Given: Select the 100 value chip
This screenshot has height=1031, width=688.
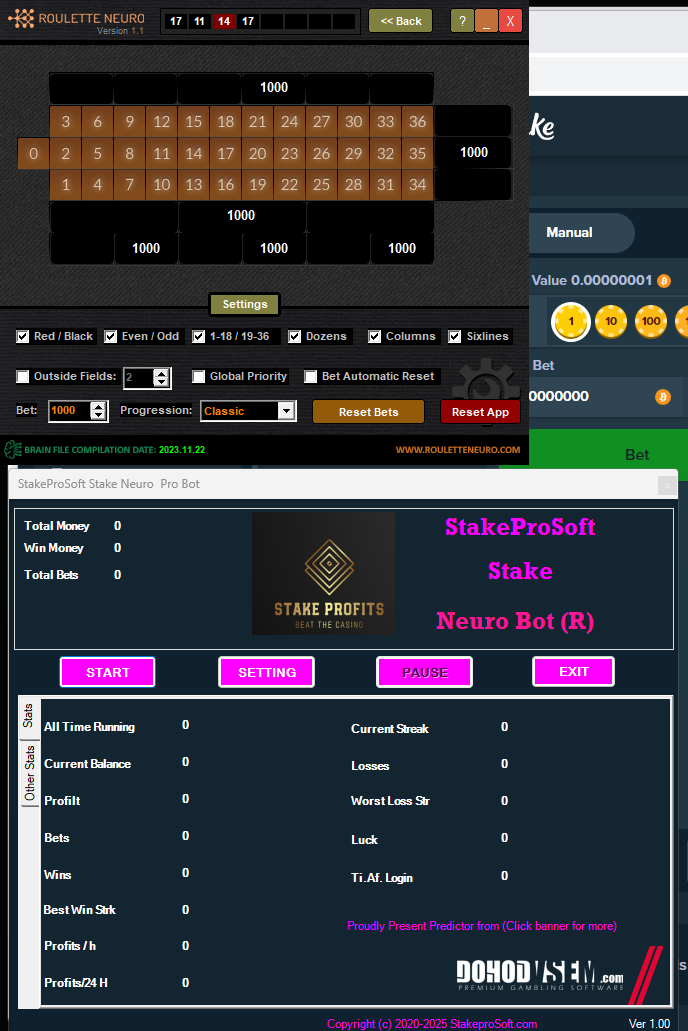Looking at the screenshot, I should coord(651,322).
